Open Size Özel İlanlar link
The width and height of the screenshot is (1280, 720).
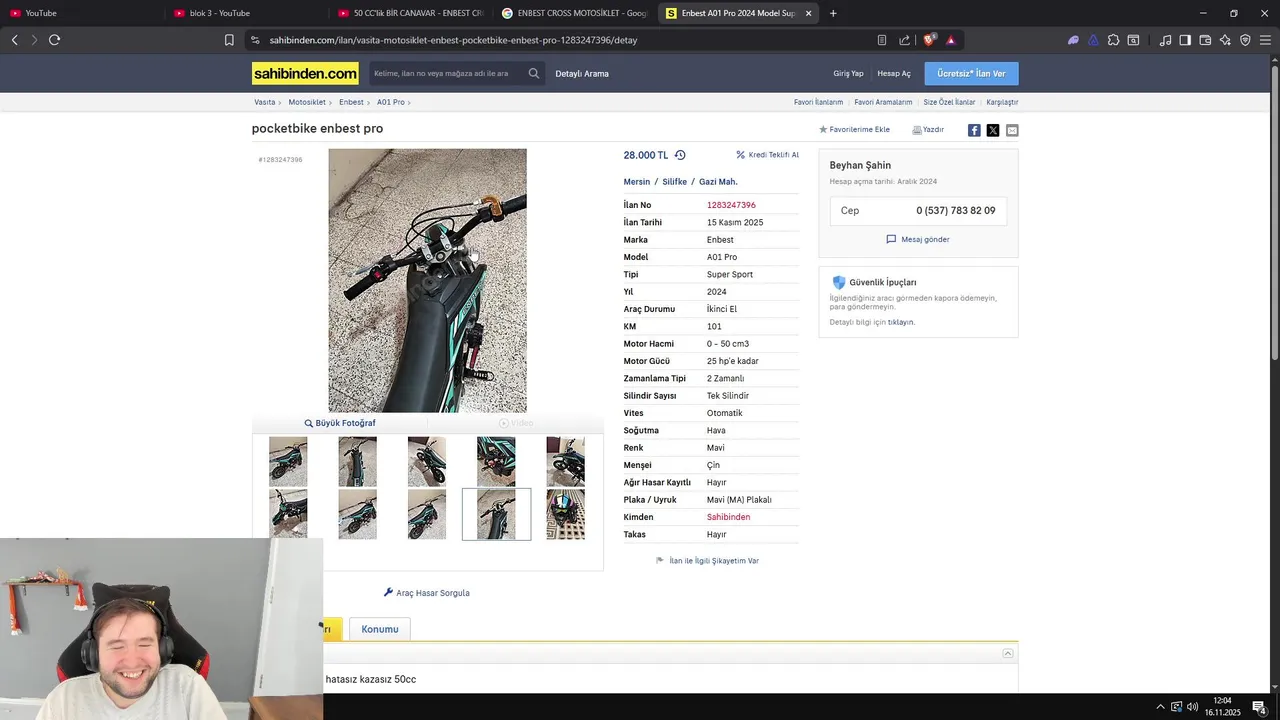949,102
